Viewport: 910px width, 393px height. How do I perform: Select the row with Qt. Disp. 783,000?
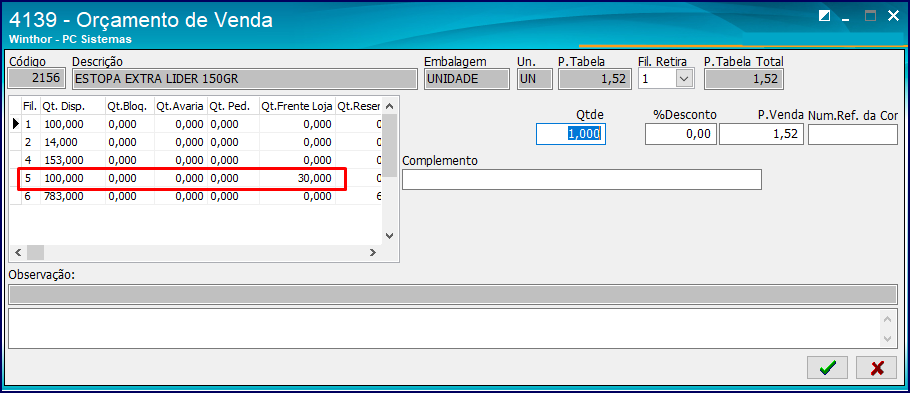(197, 196)
